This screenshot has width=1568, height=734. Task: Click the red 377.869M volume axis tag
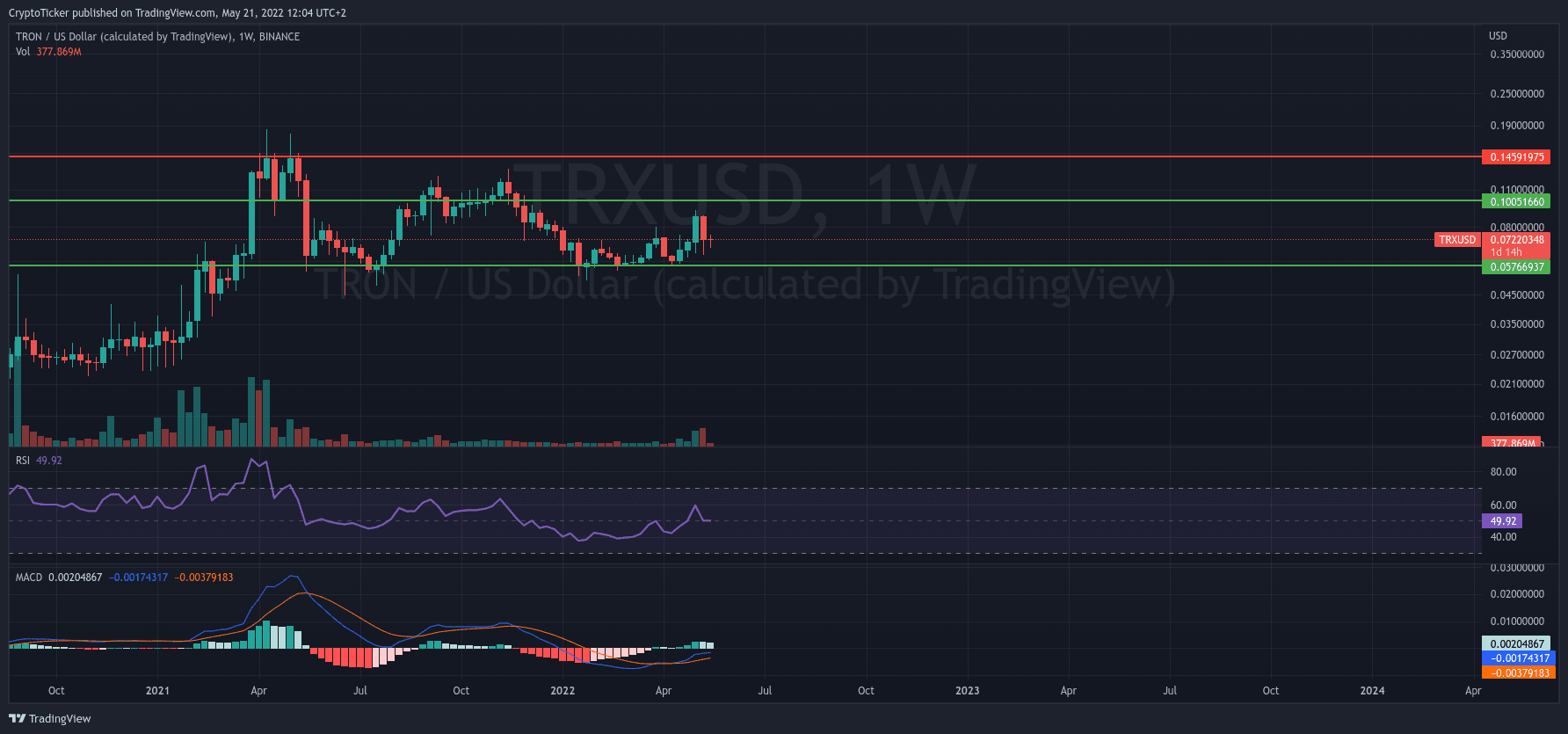click(1512, 442)
